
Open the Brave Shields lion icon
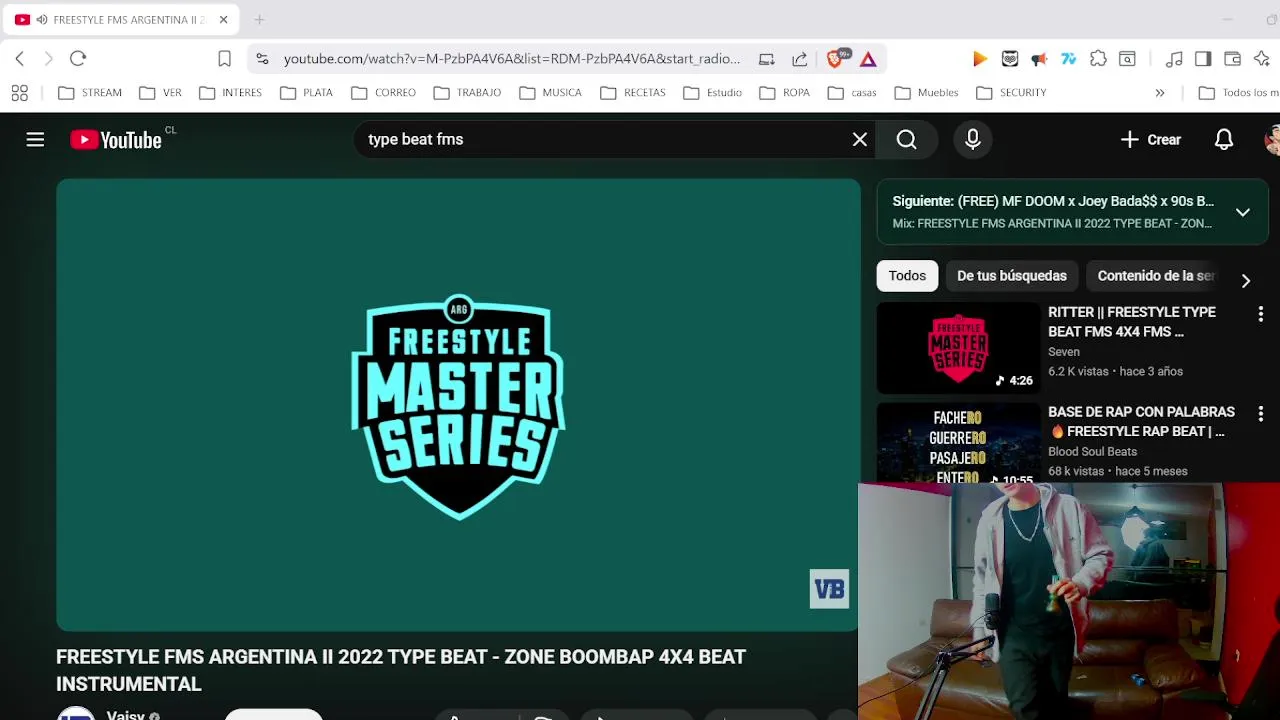[836, 58]
